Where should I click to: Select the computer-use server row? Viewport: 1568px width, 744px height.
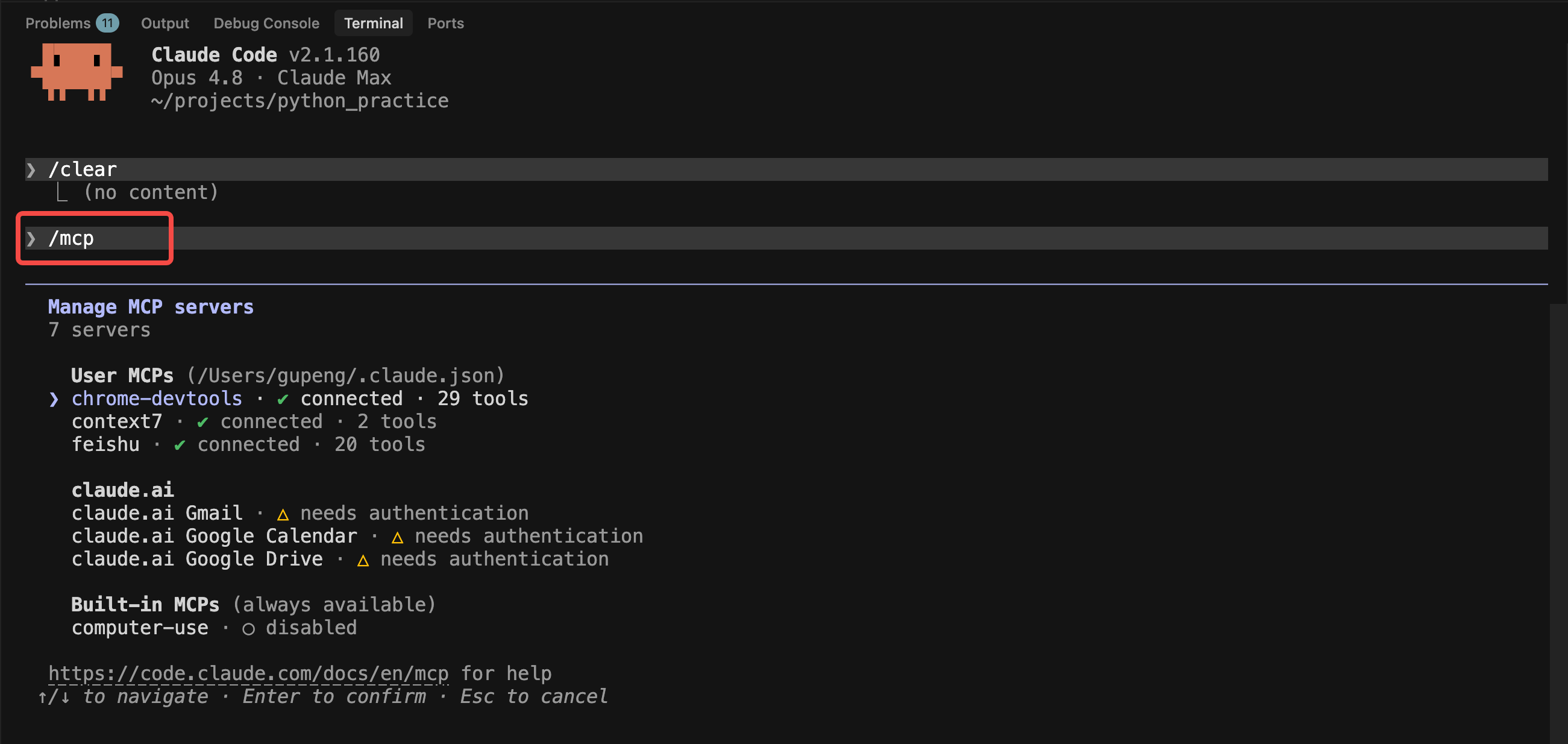[x=214, y=628]
